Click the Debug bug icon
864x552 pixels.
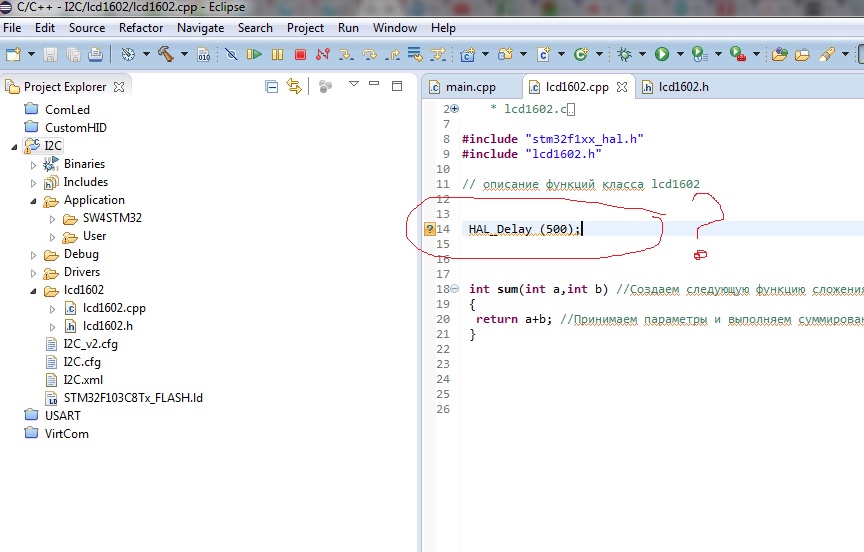(x=624, y=54)
